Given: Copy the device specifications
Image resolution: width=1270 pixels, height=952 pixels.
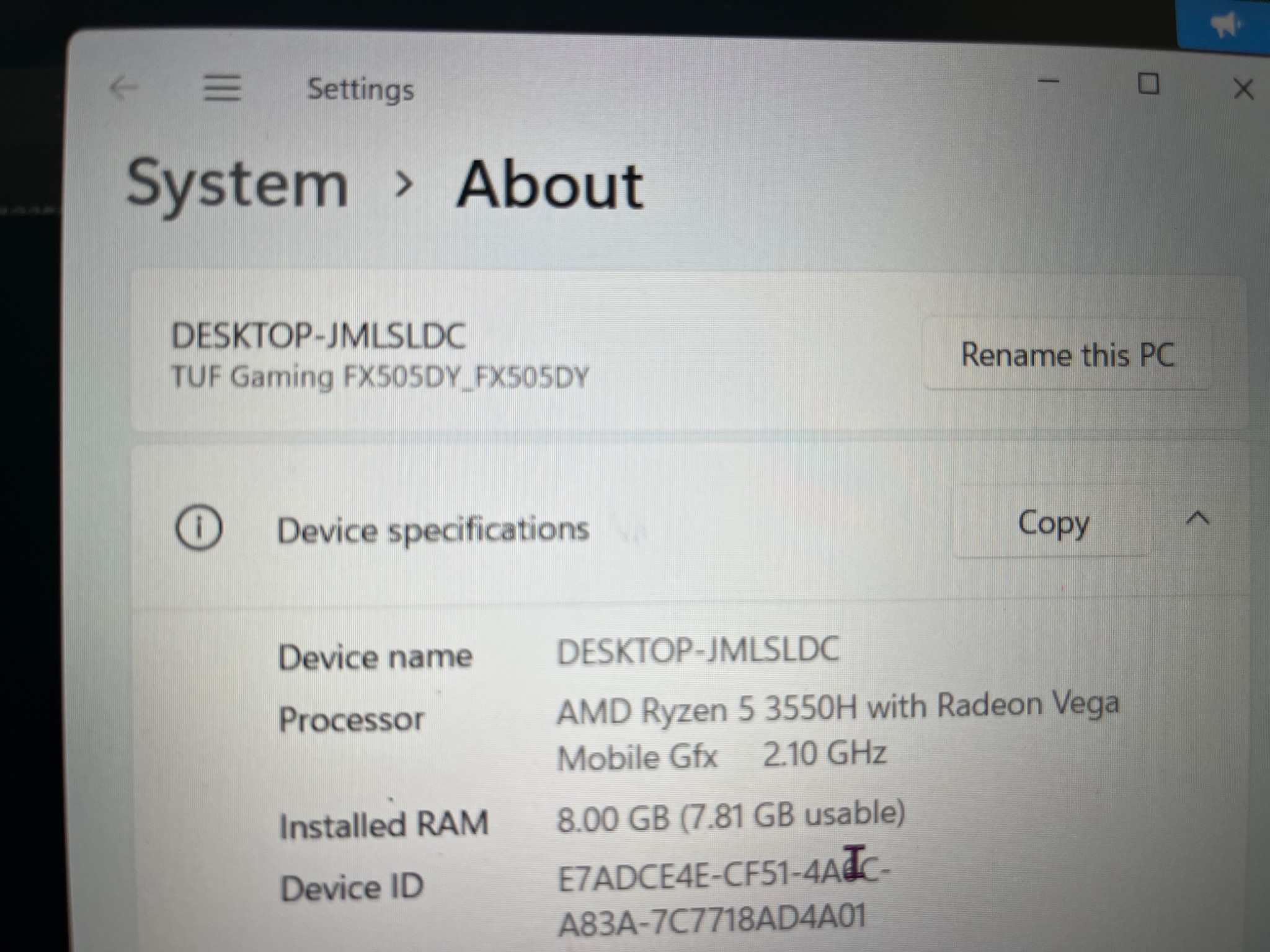Looking at the screenshot, I should click(1053, 523).
